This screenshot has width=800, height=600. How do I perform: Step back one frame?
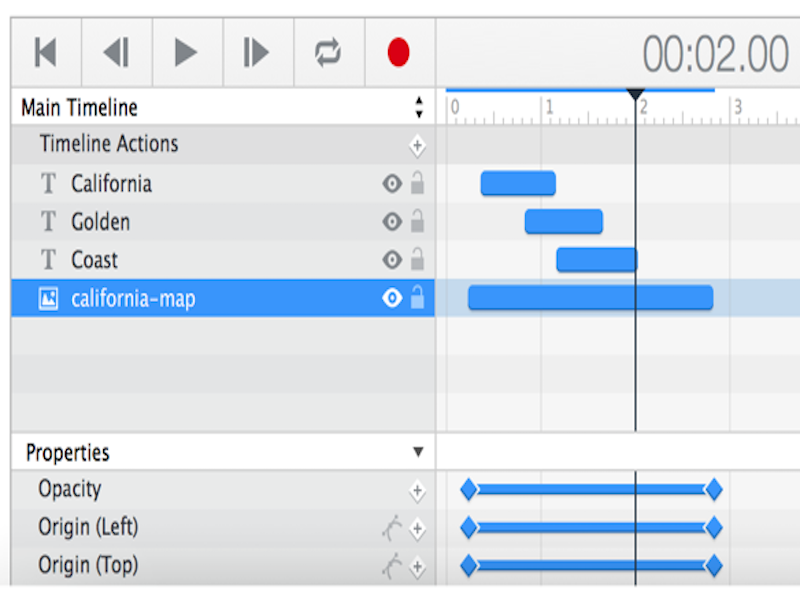click(117, 52)
